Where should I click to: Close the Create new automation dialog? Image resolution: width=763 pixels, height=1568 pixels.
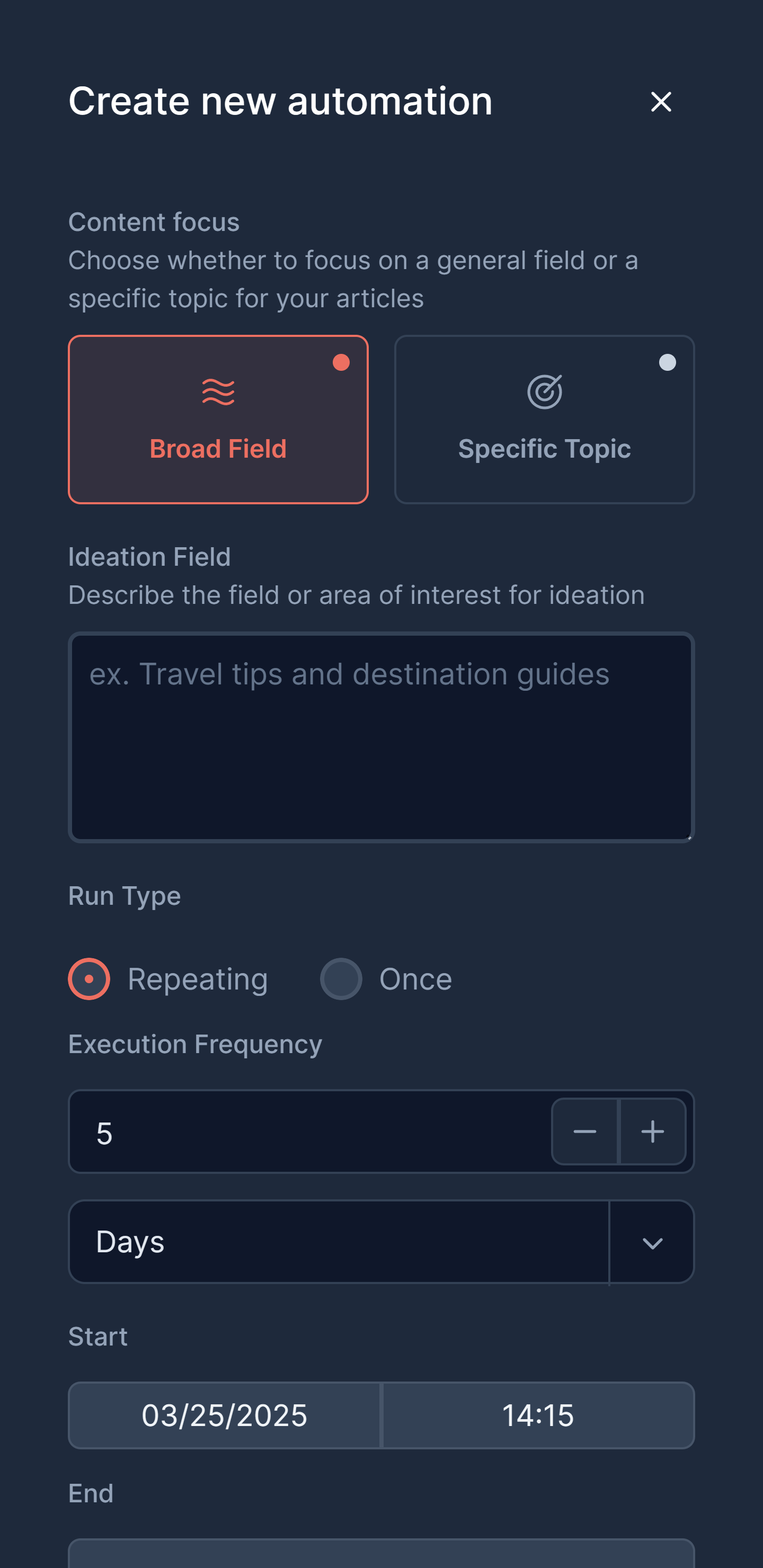[x=661, y=102]
